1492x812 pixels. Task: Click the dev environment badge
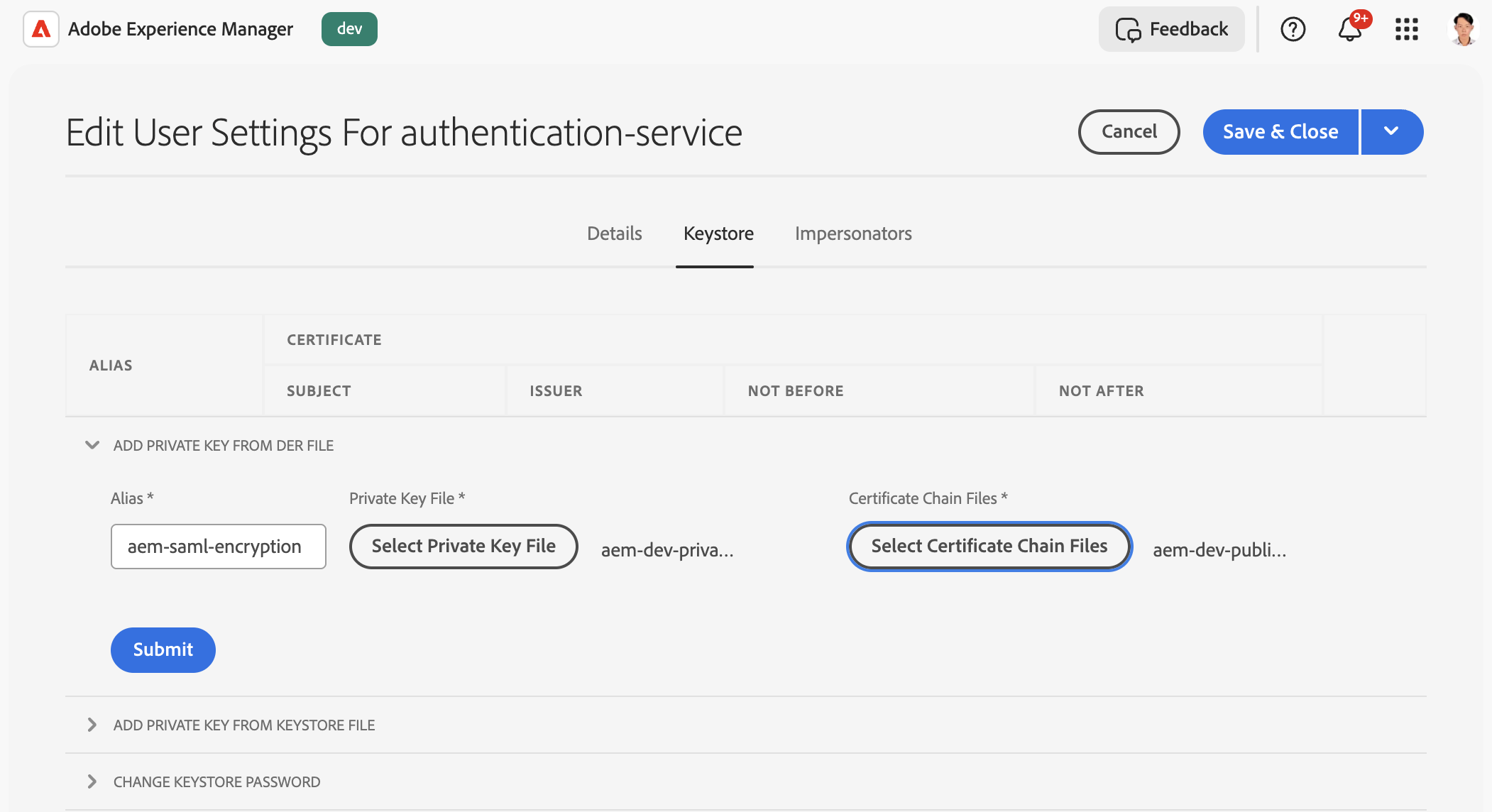[349, 29]
